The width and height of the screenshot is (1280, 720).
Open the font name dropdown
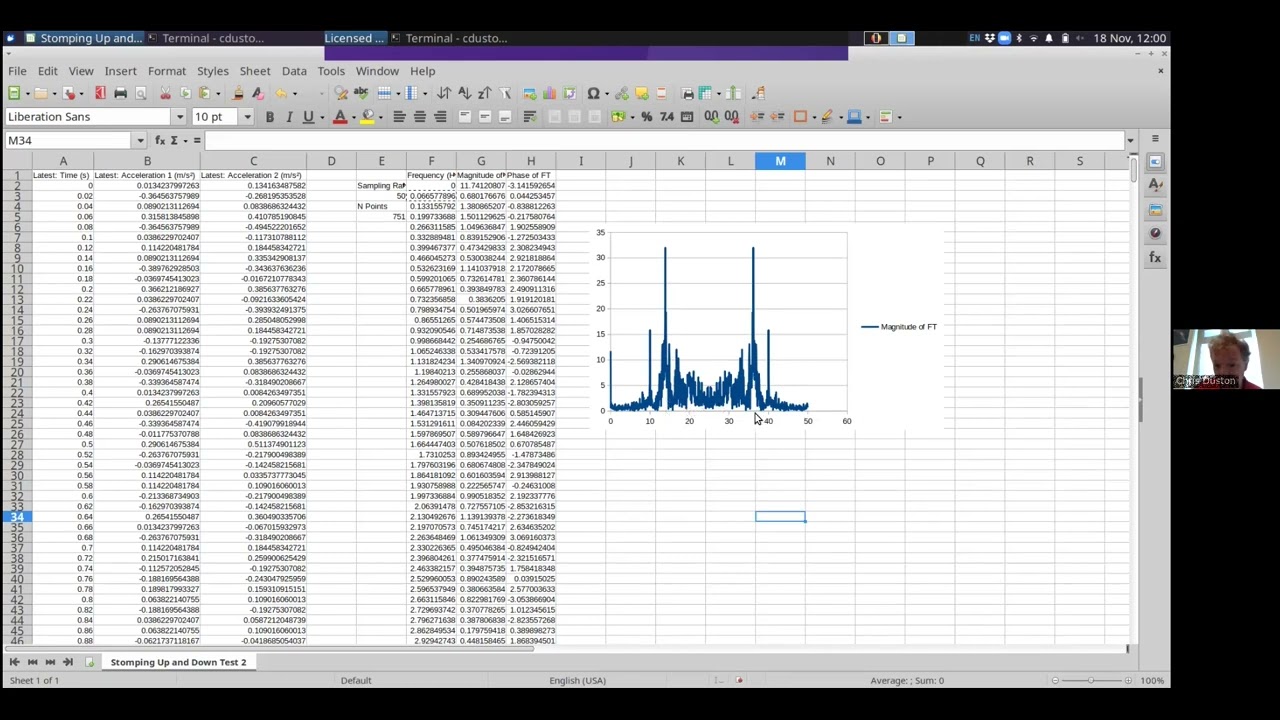(179, 117)
